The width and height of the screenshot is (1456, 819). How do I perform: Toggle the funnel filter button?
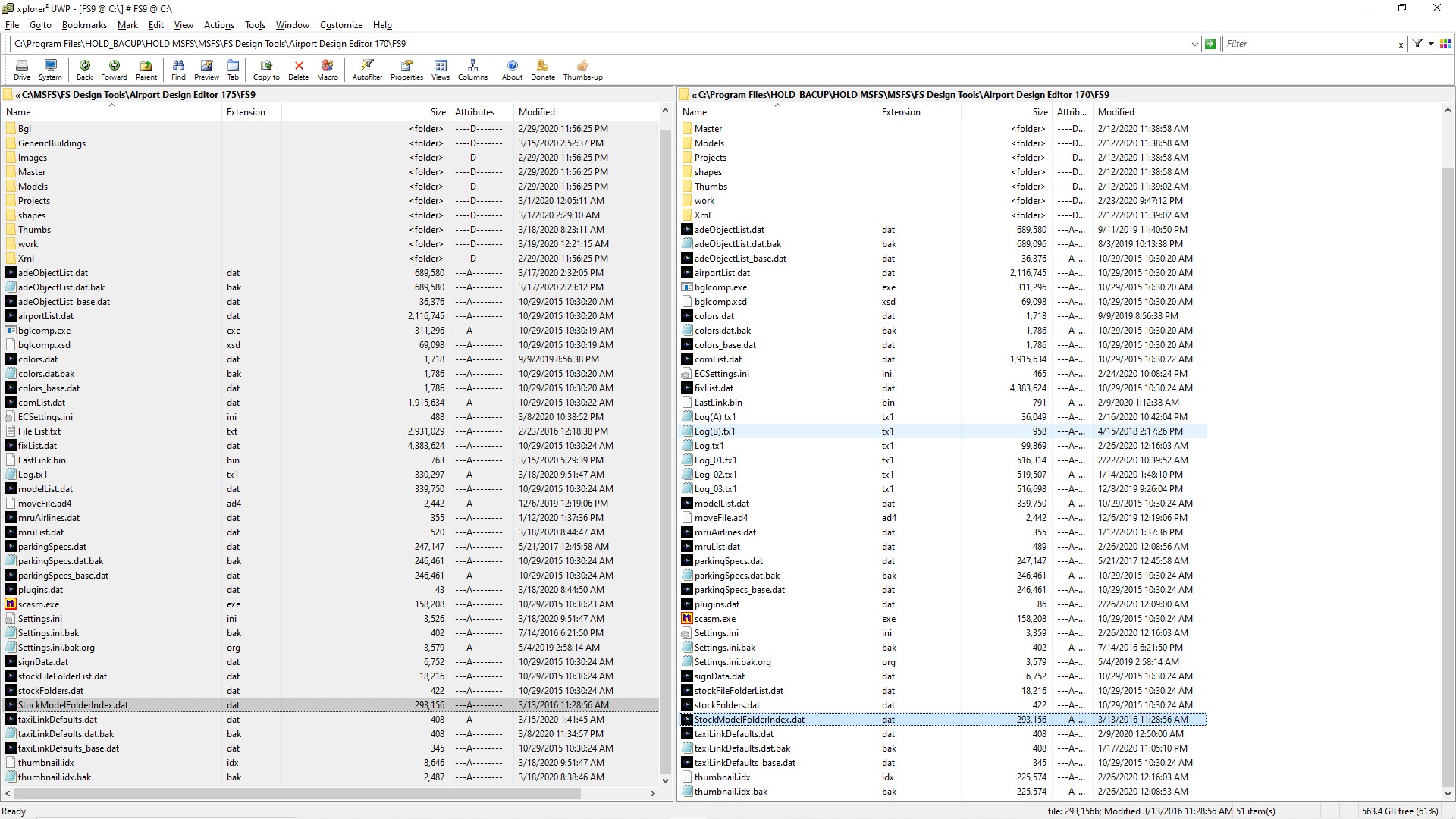[1417, 44]
